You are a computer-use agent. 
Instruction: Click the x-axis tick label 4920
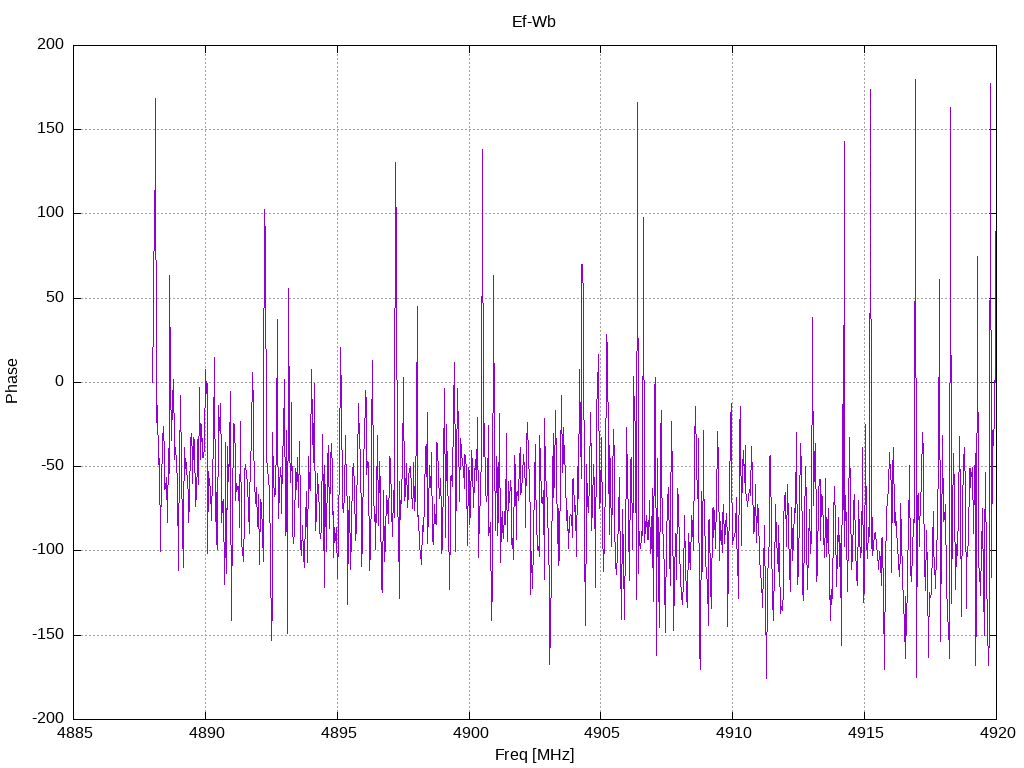coord(998,733)
